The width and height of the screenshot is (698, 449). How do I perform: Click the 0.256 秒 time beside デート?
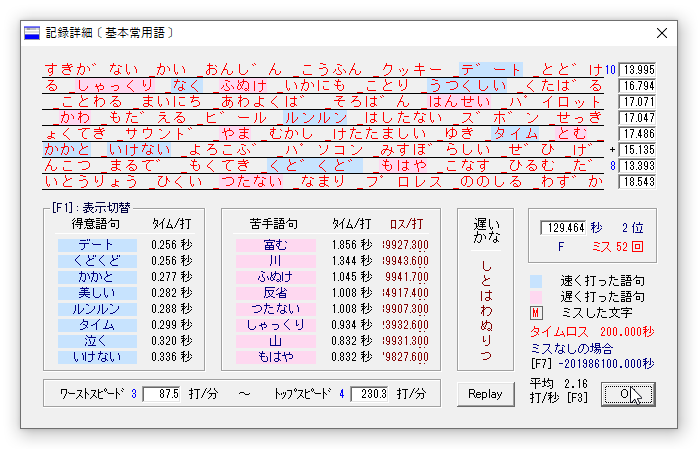point(171,245)
